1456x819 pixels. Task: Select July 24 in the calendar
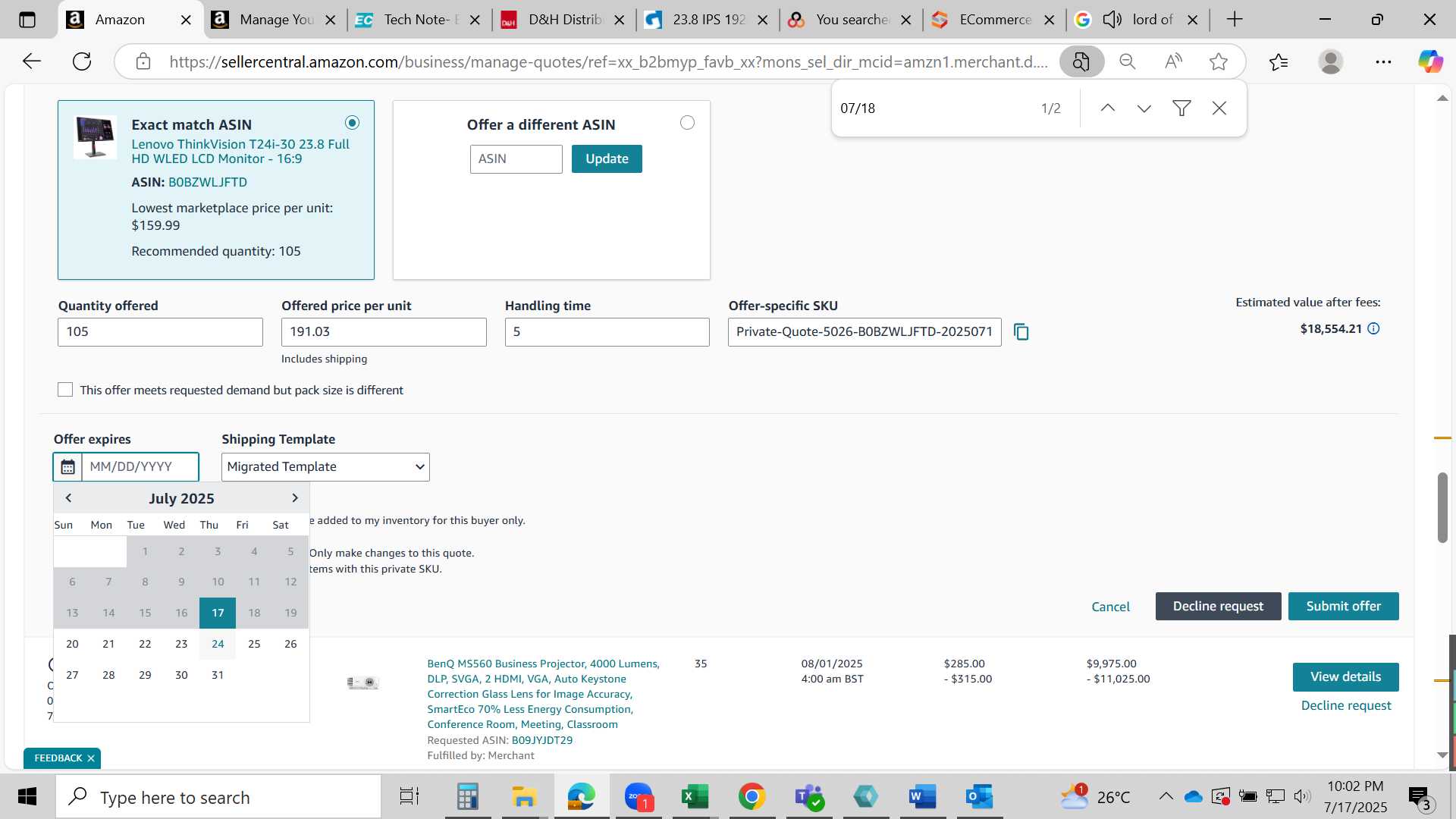(x=218, y=645)
